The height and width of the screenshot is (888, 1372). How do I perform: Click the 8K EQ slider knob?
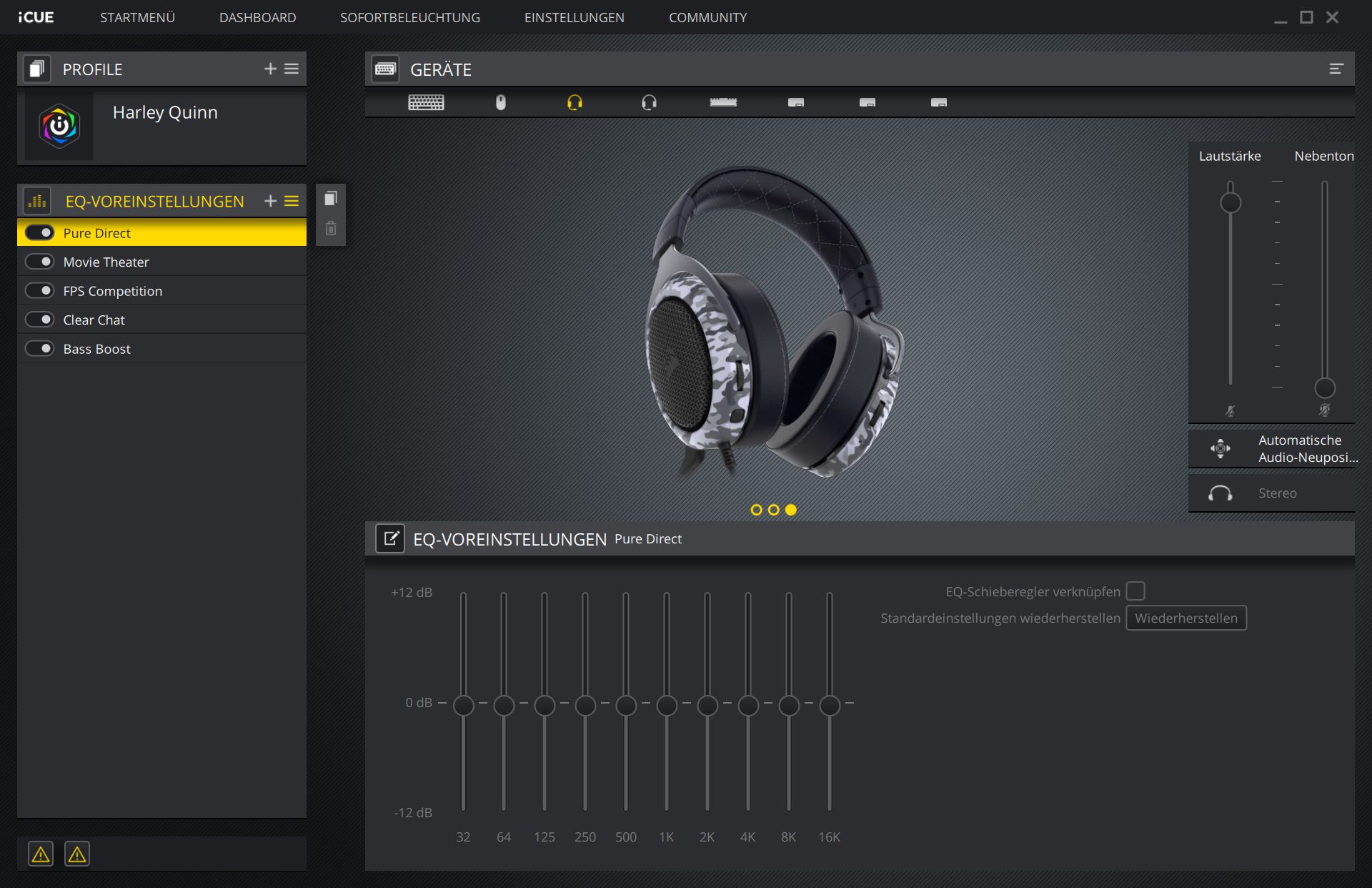coord(789,706)
